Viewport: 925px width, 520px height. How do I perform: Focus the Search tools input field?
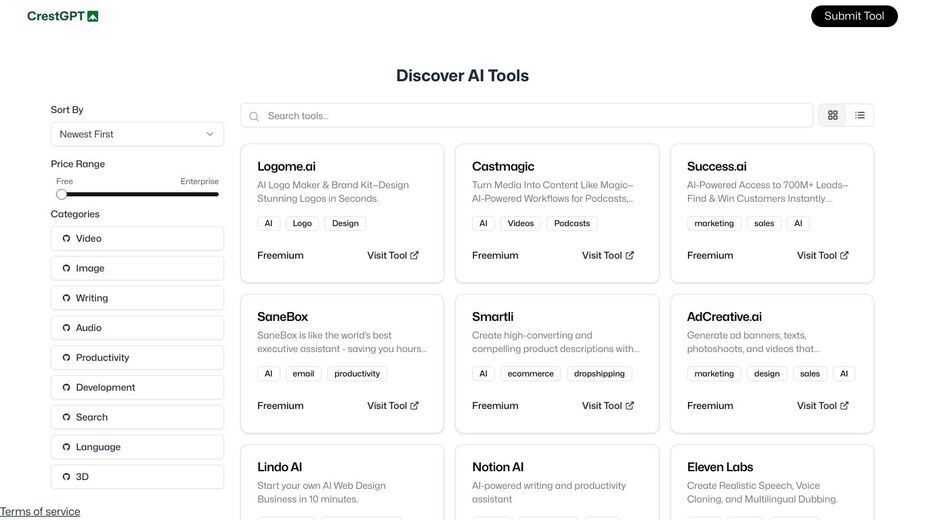(526, 116)
